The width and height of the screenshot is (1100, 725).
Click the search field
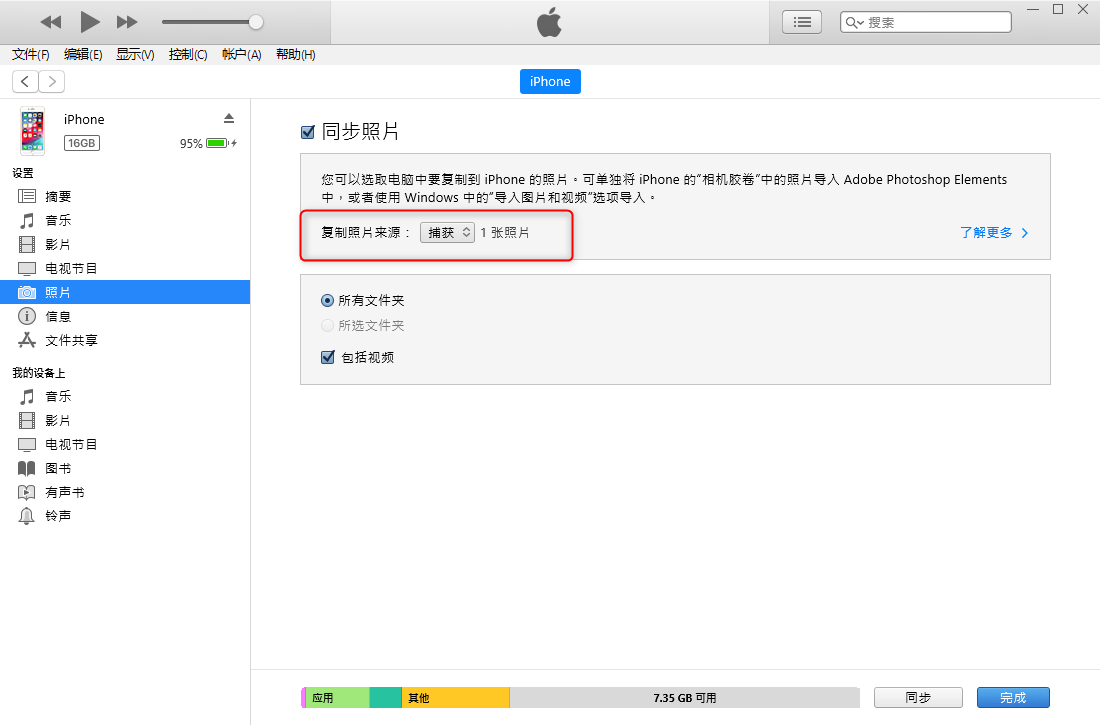point(925,22)
